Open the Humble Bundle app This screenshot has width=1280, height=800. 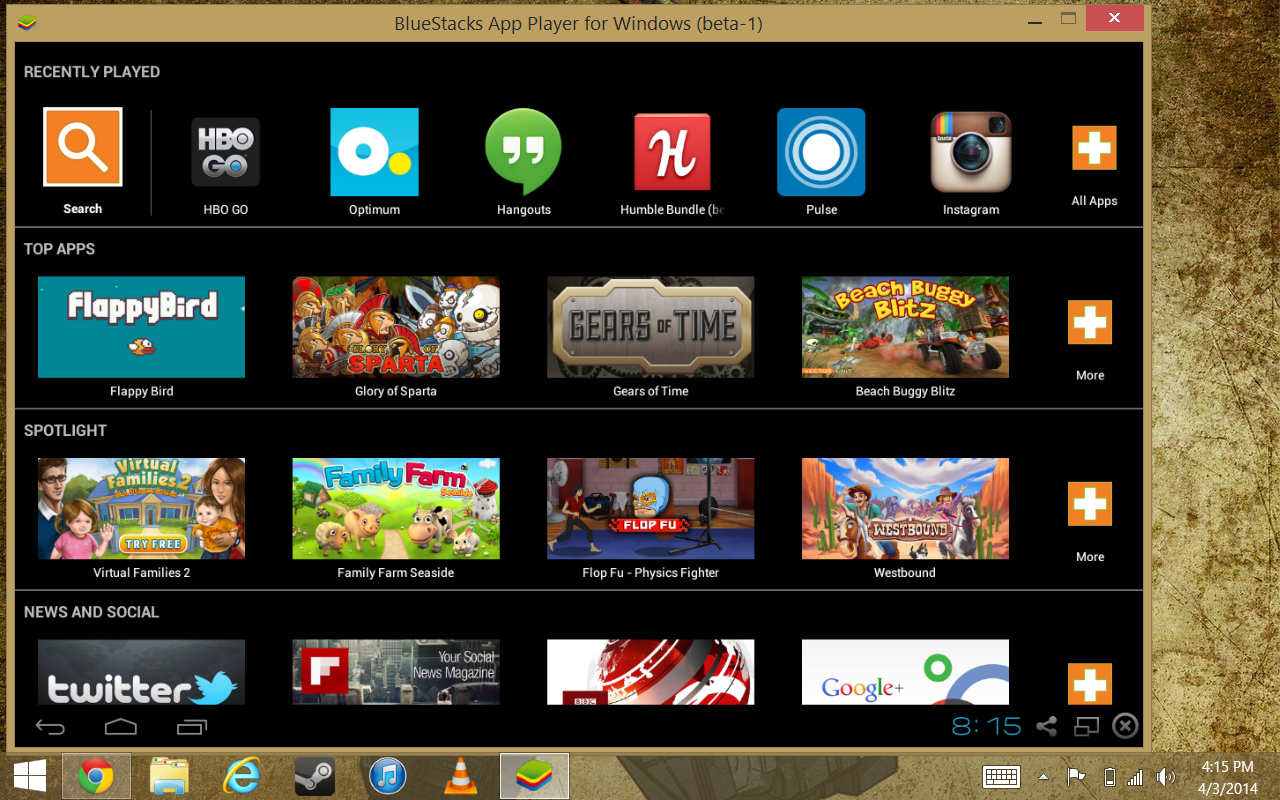click(672, 152)
